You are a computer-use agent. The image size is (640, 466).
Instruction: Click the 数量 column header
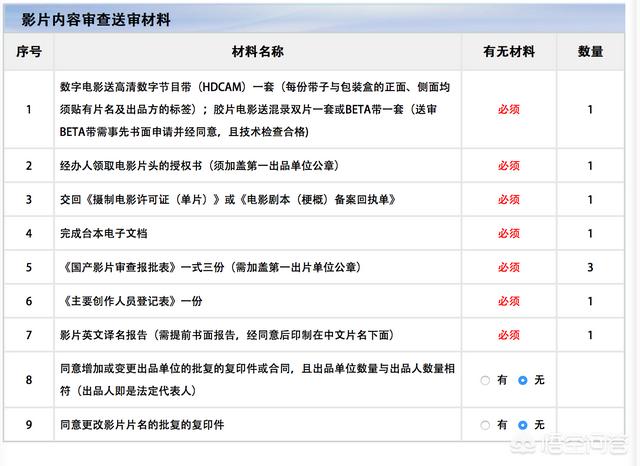pyautogui.click(x=590, y=51)
